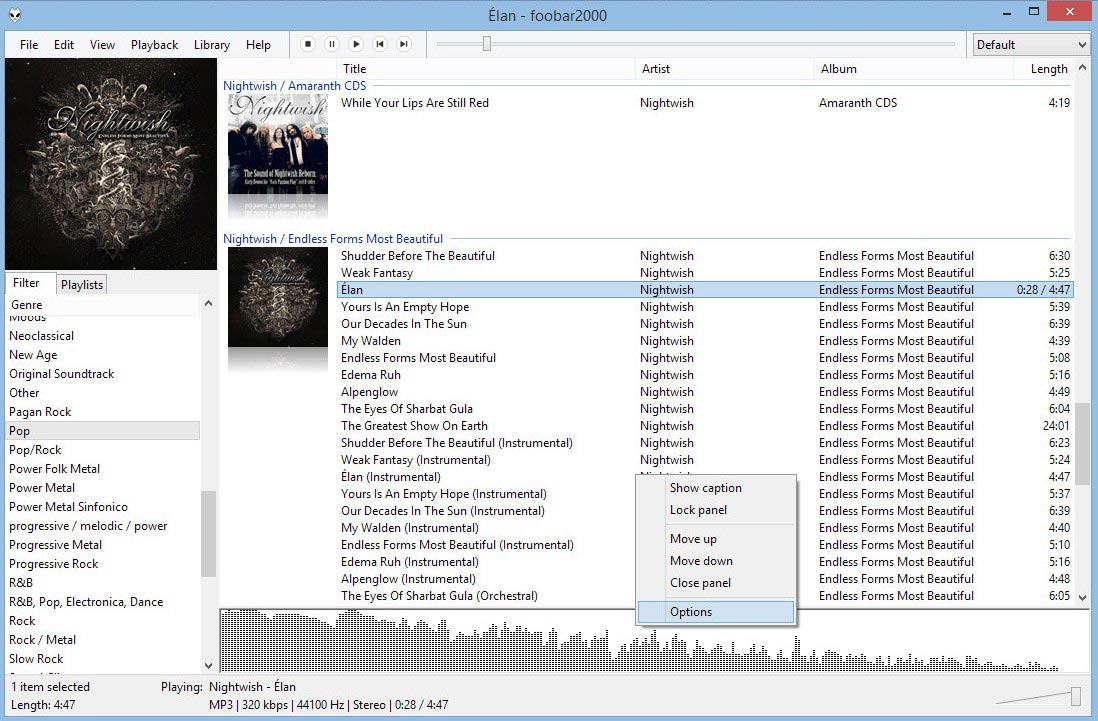Select the Pagan Rock genre
The height and width of the screenshot is (721, 1098).
pos(102,412)
